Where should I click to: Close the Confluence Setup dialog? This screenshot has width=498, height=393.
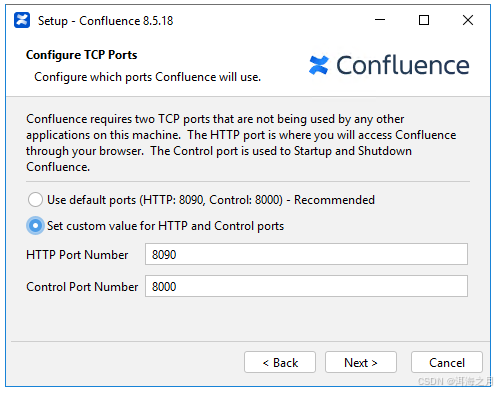coord(468,20)
